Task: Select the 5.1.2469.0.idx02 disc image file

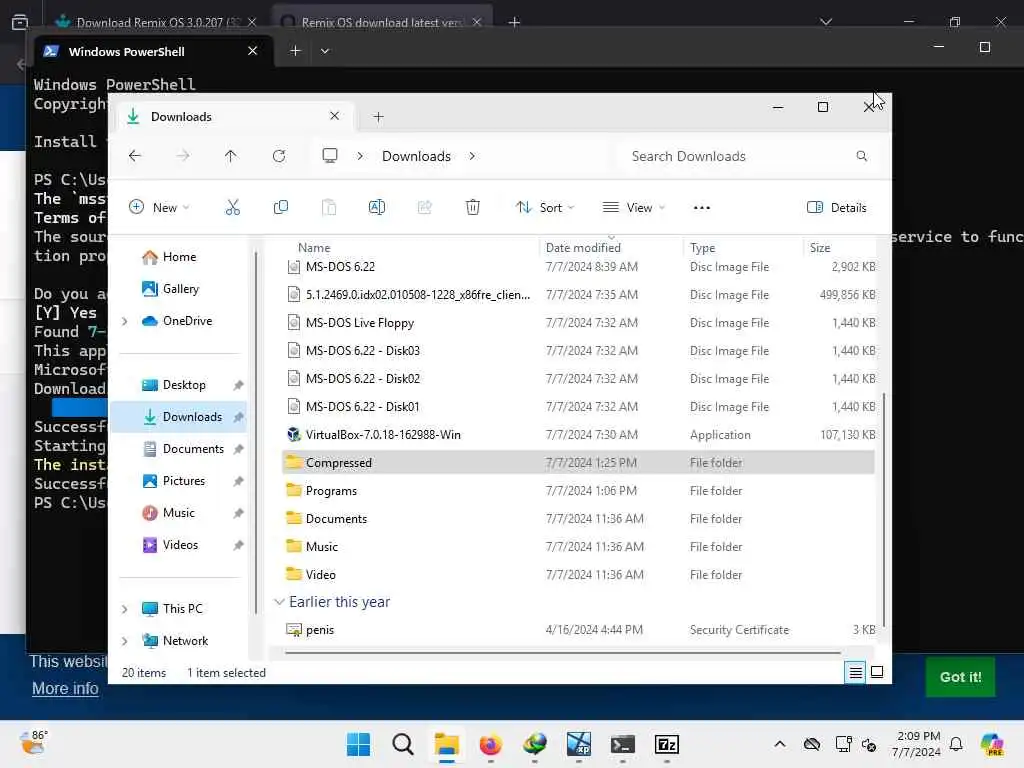Action: click(579, 295)
